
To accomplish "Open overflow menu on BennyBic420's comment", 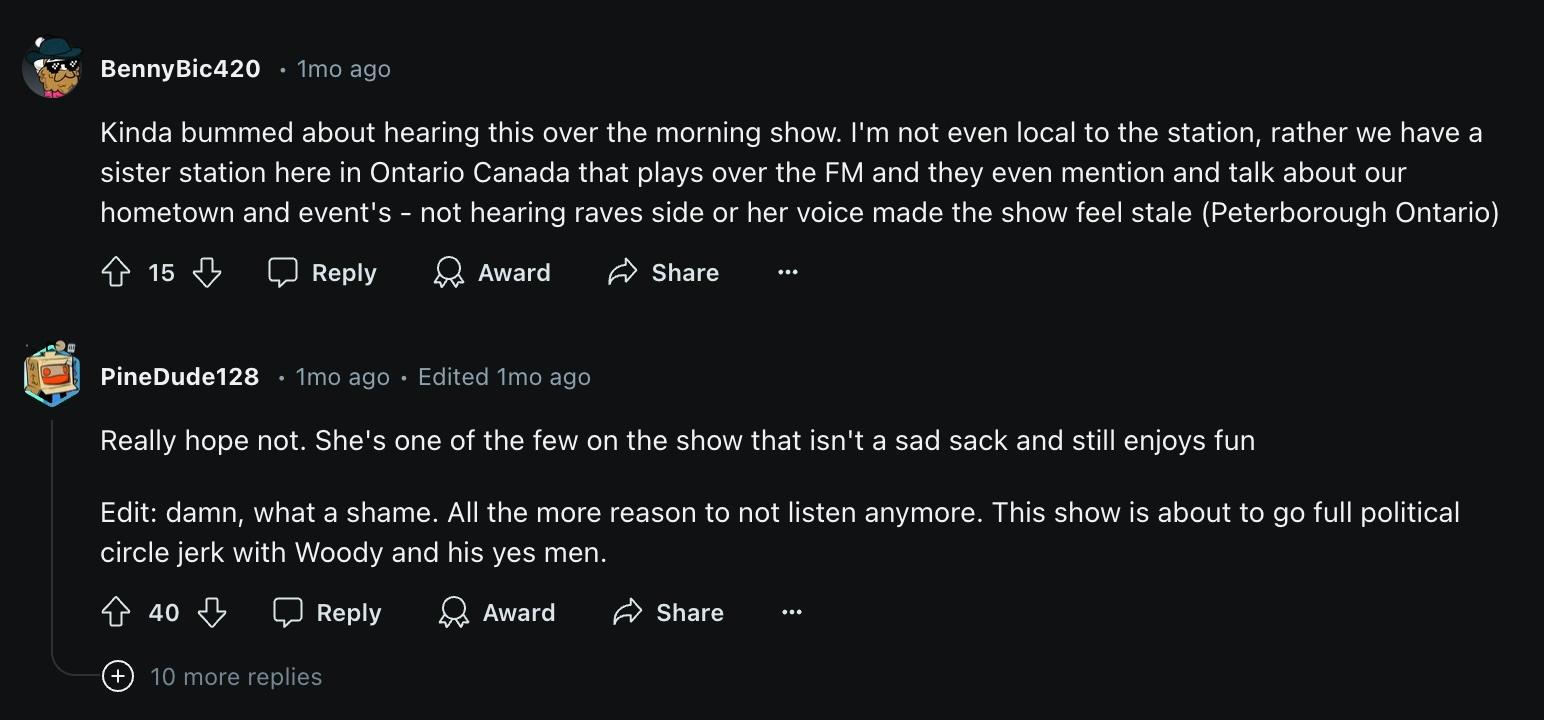I will (x=787, y=272).
